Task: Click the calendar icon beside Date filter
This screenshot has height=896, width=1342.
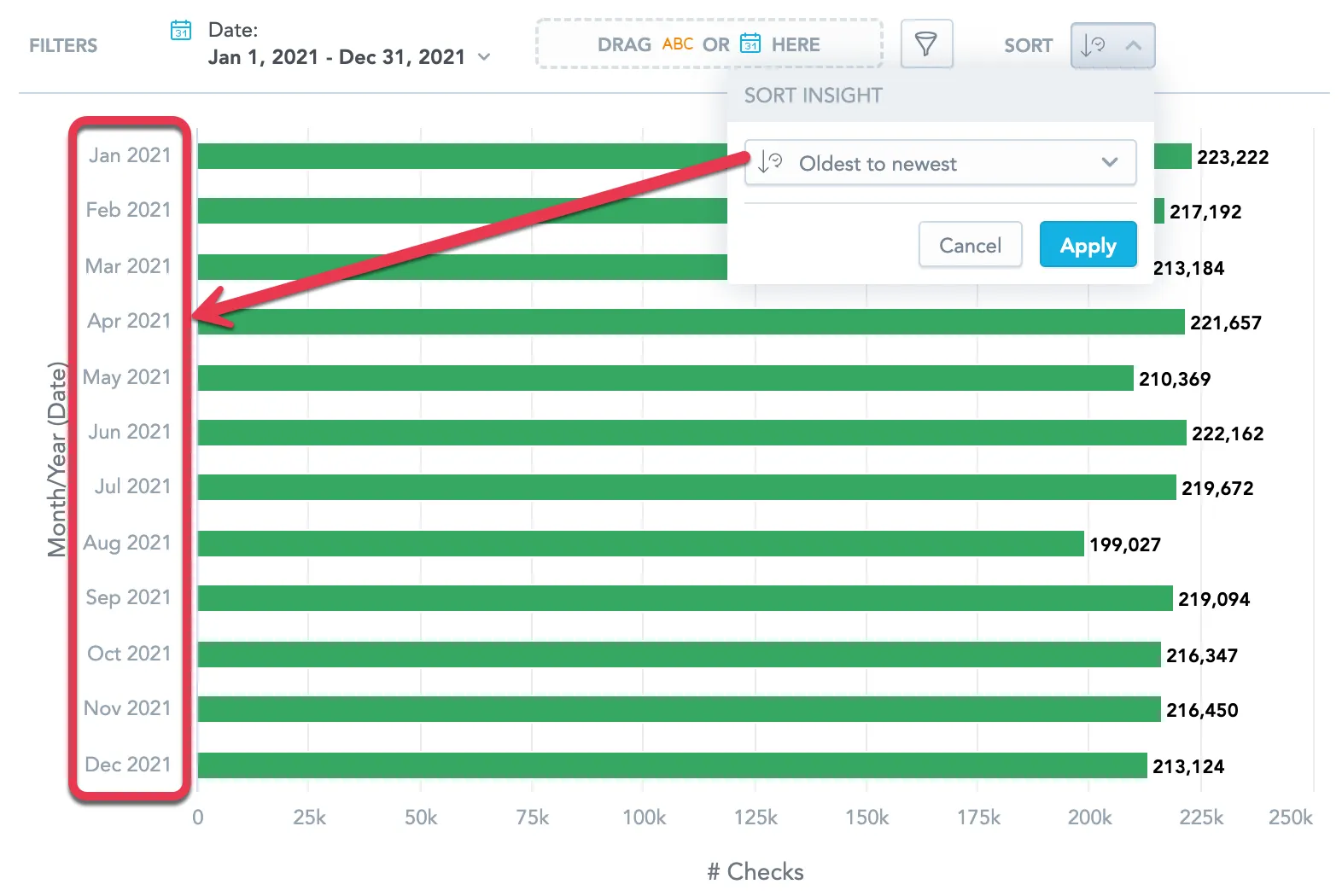Action: point(181,31)
